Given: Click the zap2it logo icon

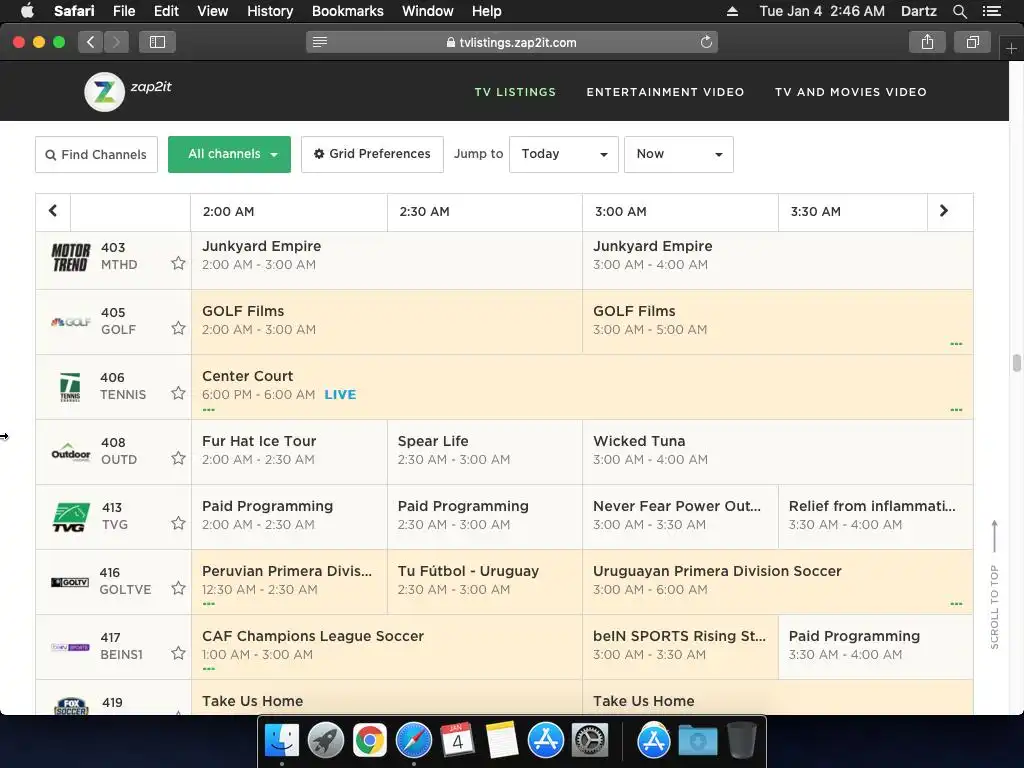Looking at the screenshot, I should coord(104,91).
